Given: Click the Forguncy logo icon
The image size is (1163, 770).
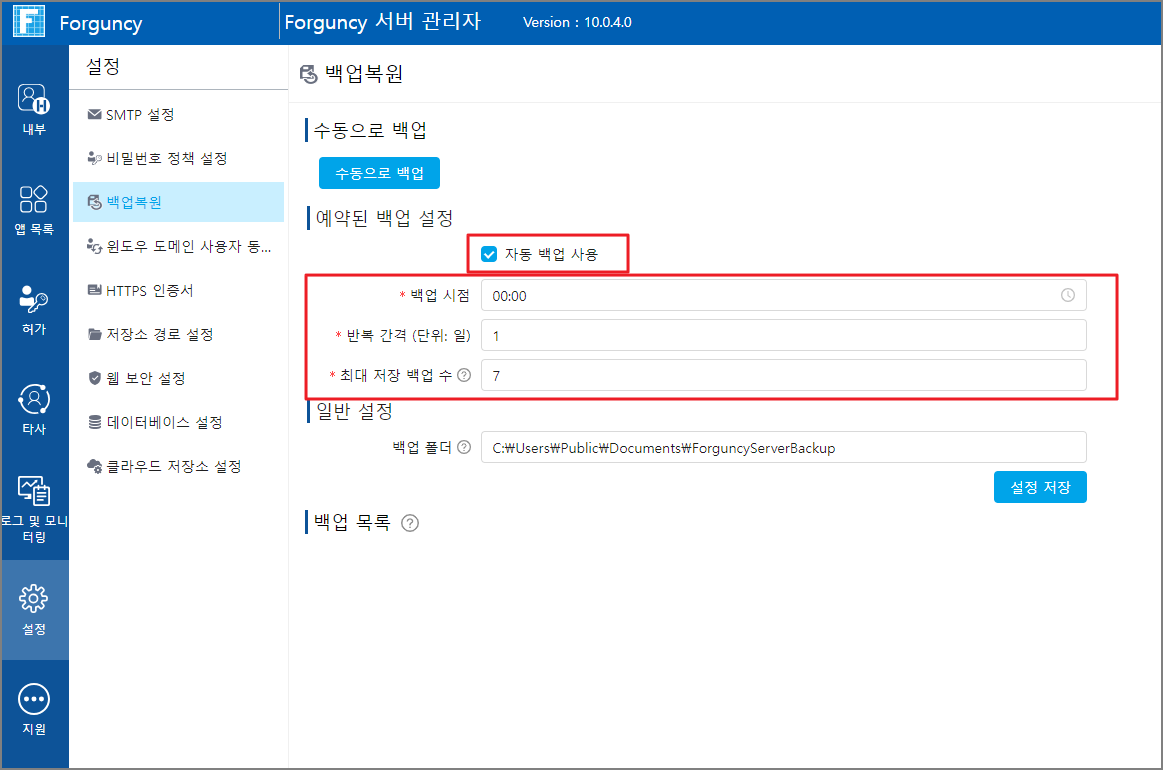Looking at the screenshot, I should [30, 22].
